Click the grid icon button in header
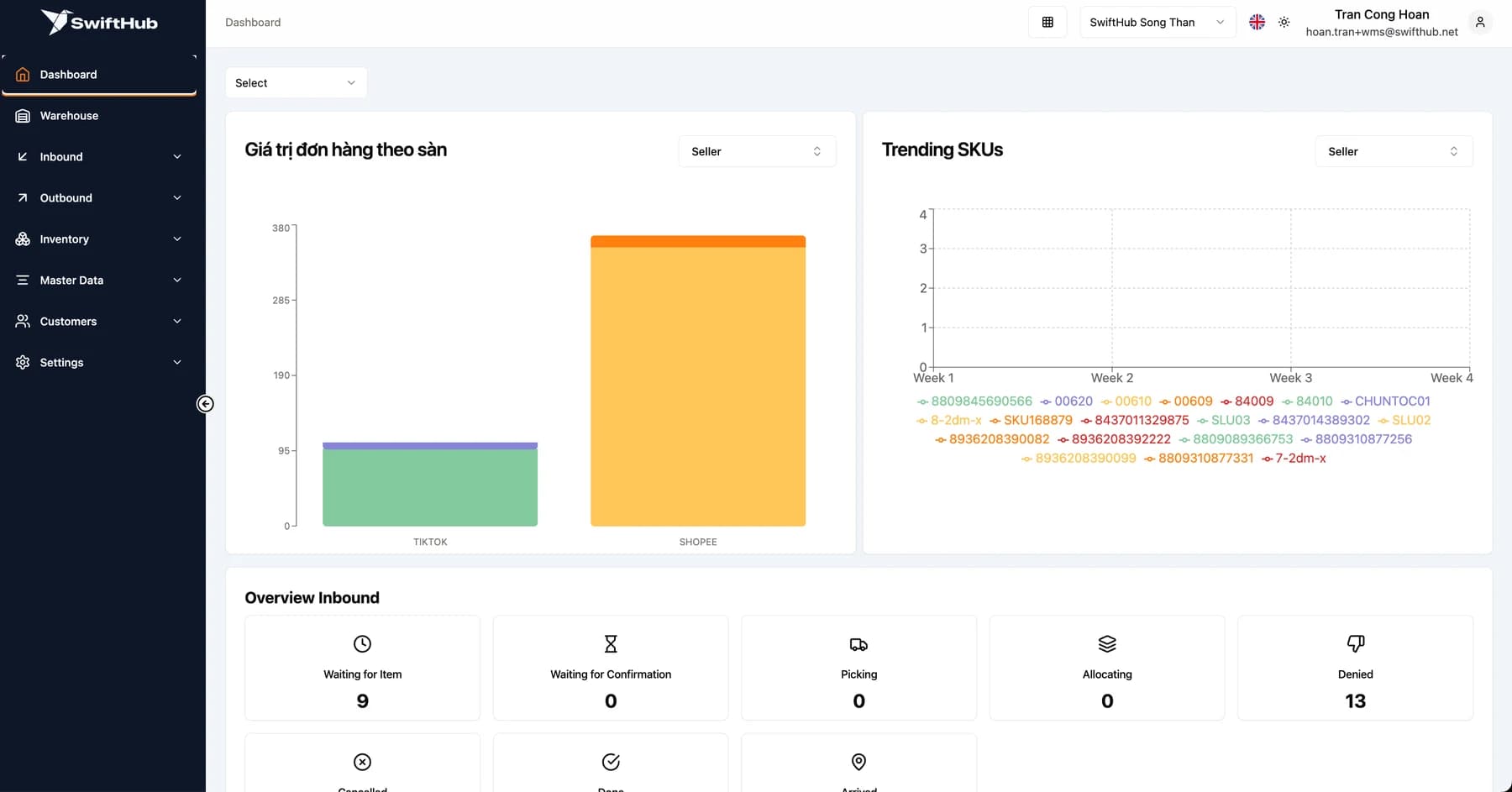1512x792 pixels. click(x=1047, y=23)
